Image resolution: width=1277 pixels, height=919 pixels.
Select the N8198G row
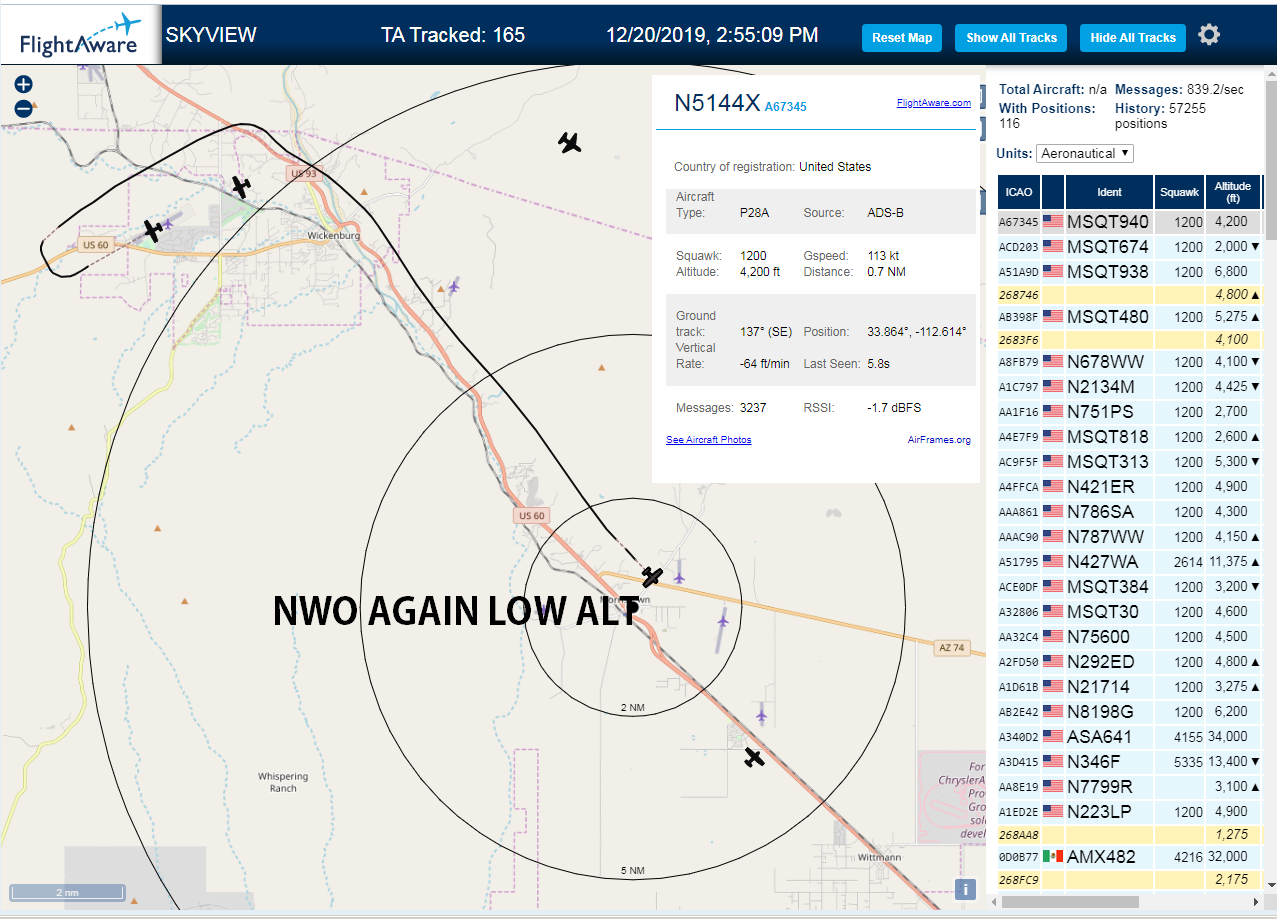click(x=1129, y=712)
